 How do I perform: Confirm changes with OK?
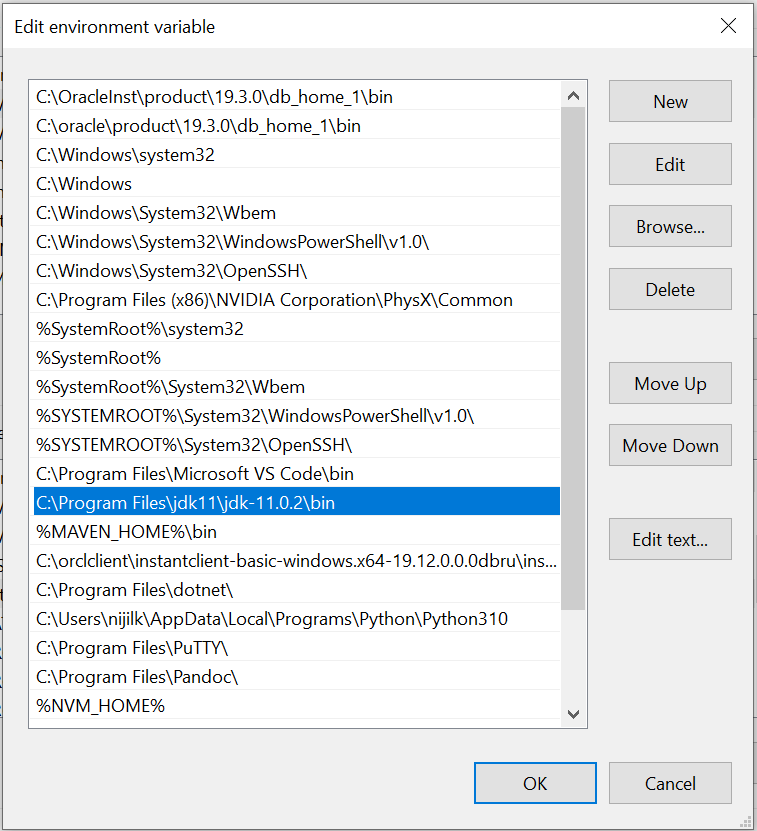(x=535, y=783)
